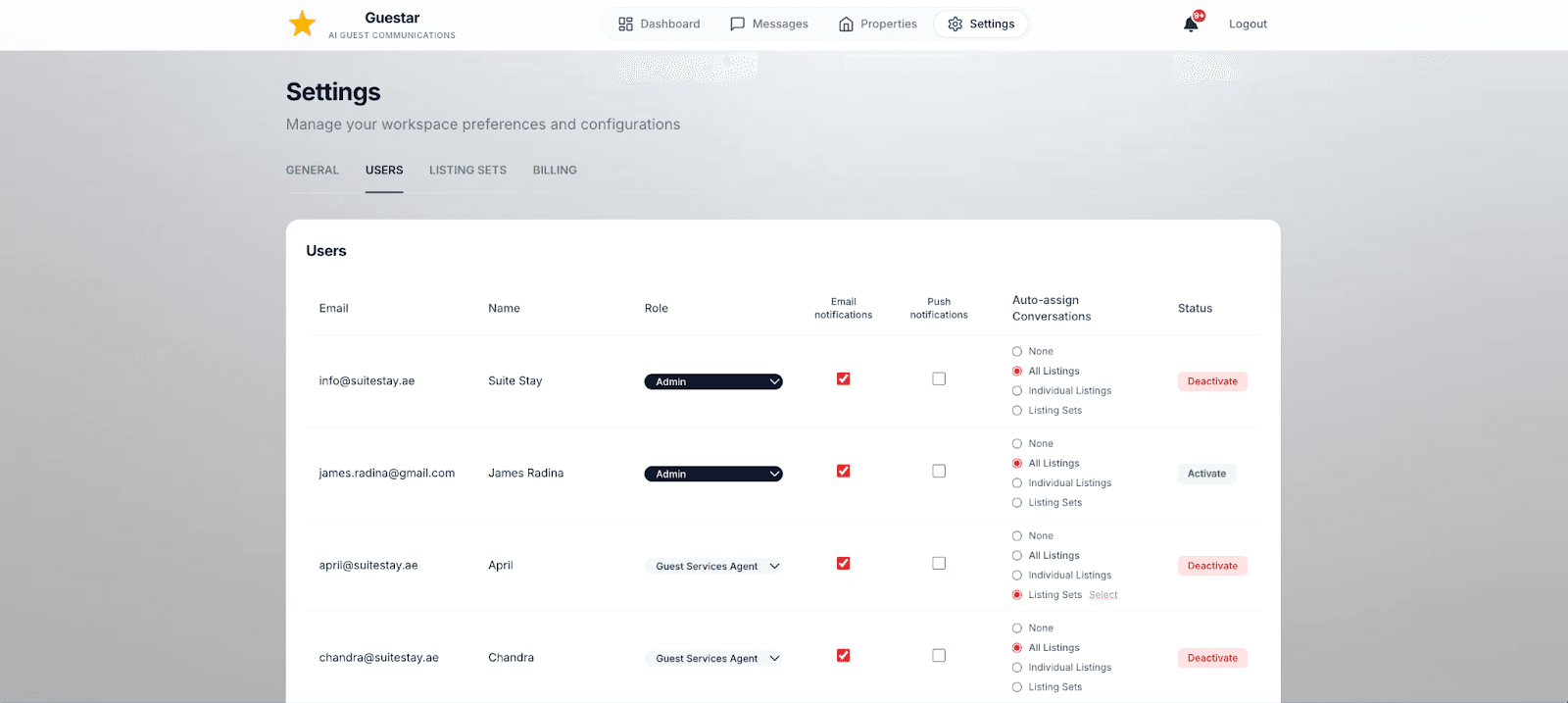
Task: Switch to the Listing Sets tab
Action: (x=467, y=171)
